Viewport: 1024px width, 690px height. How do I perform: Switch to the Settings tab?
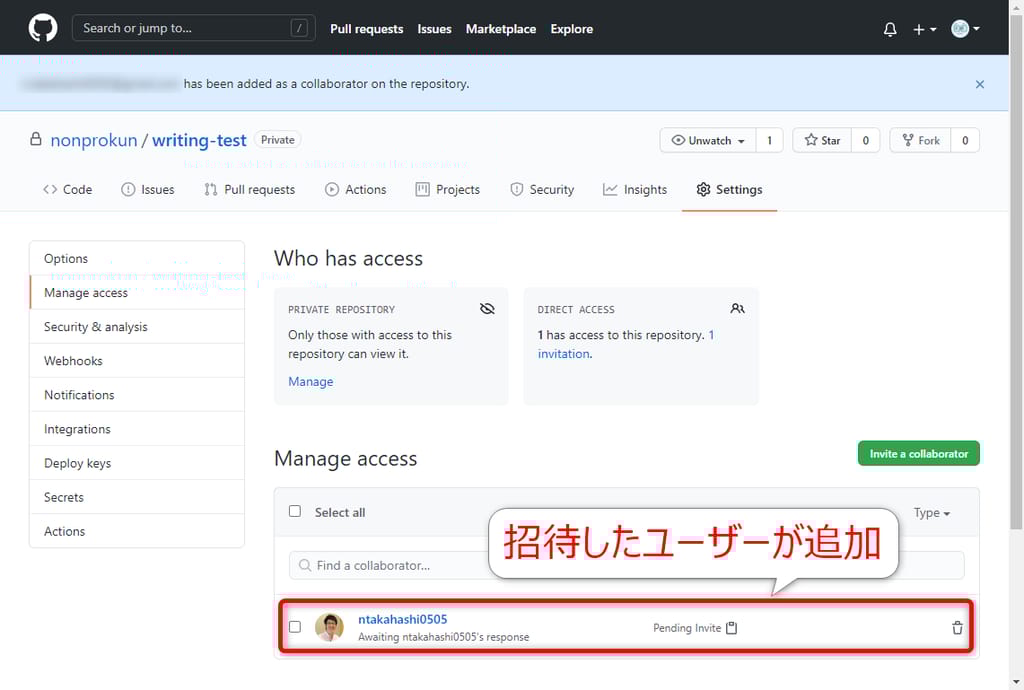729,189
